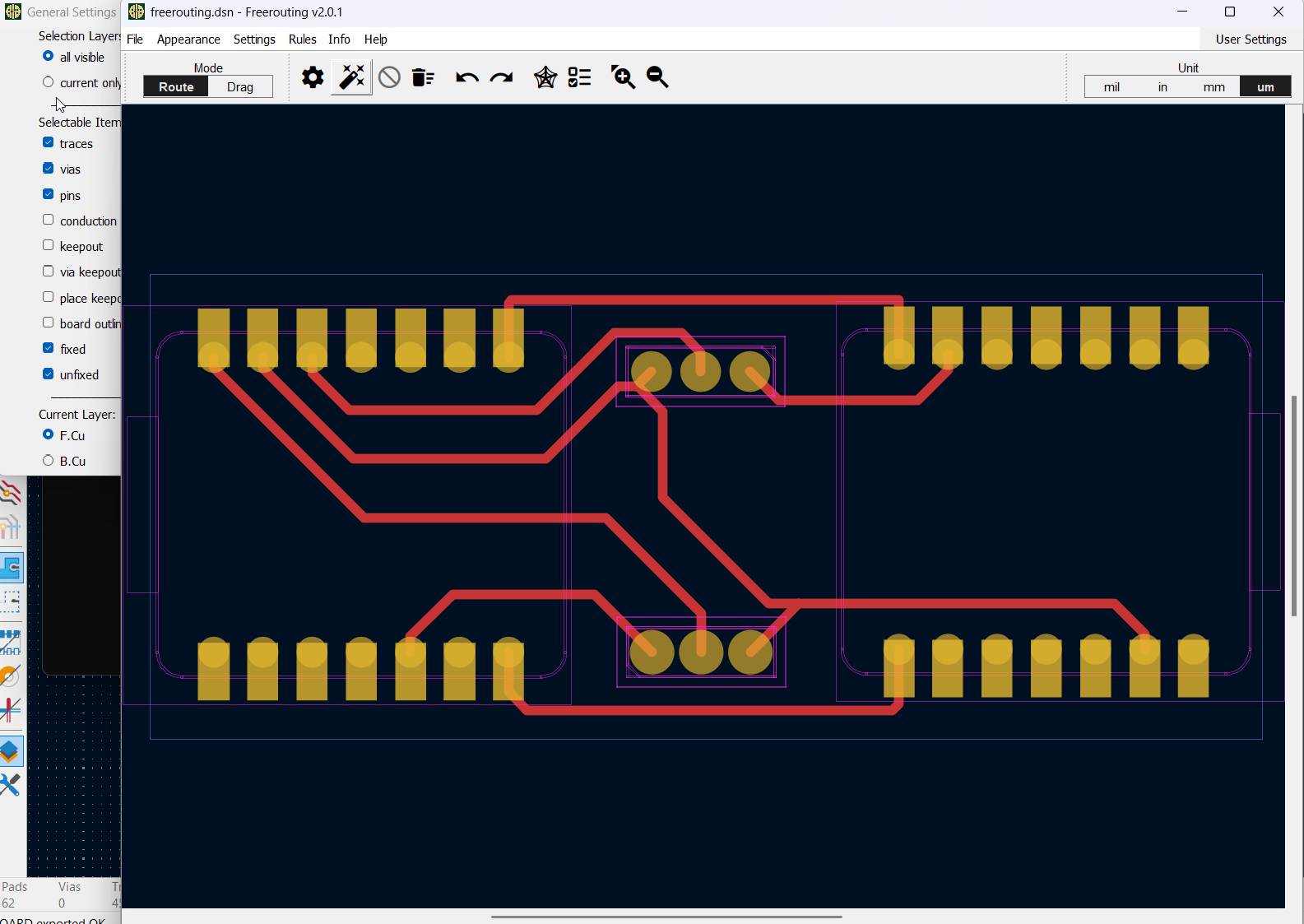Enable the place keepout checkbox
The width and height of the screenshot is (1304, 924).
pyautogui.click(x=48, y=297)
